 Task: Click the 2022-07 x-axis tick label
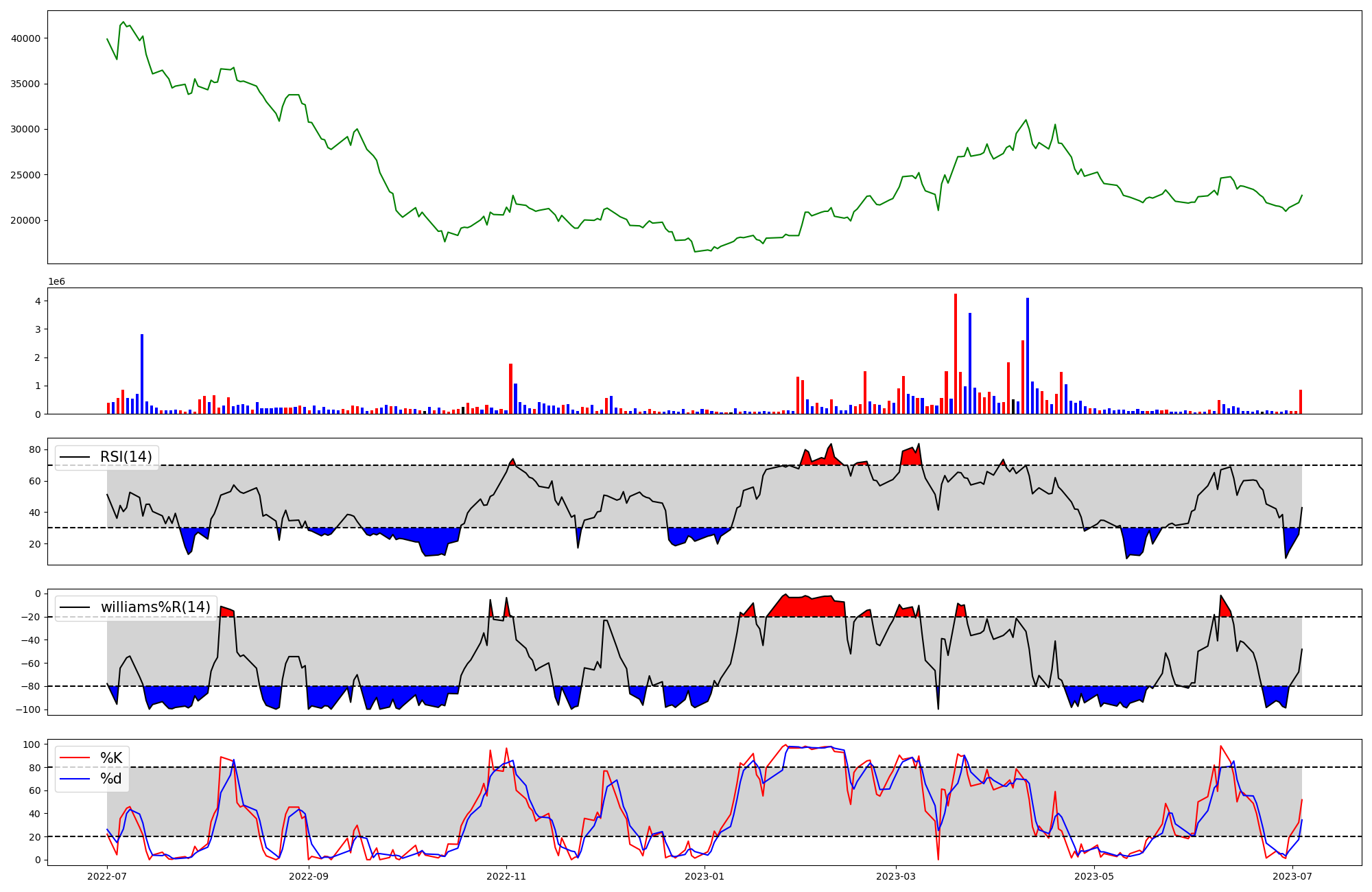107,876
